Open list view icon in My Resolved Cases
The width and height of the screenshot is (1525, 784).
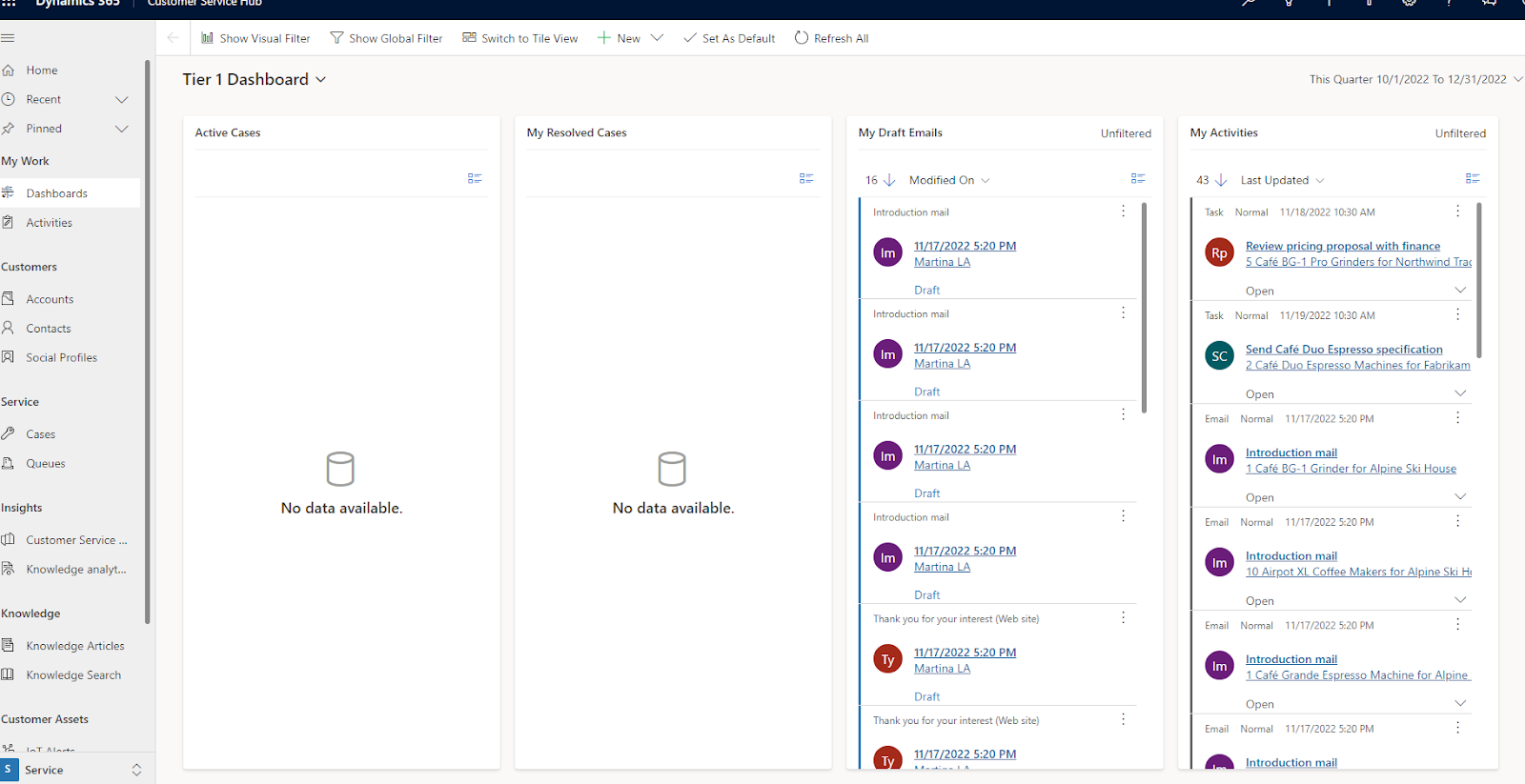806,178
